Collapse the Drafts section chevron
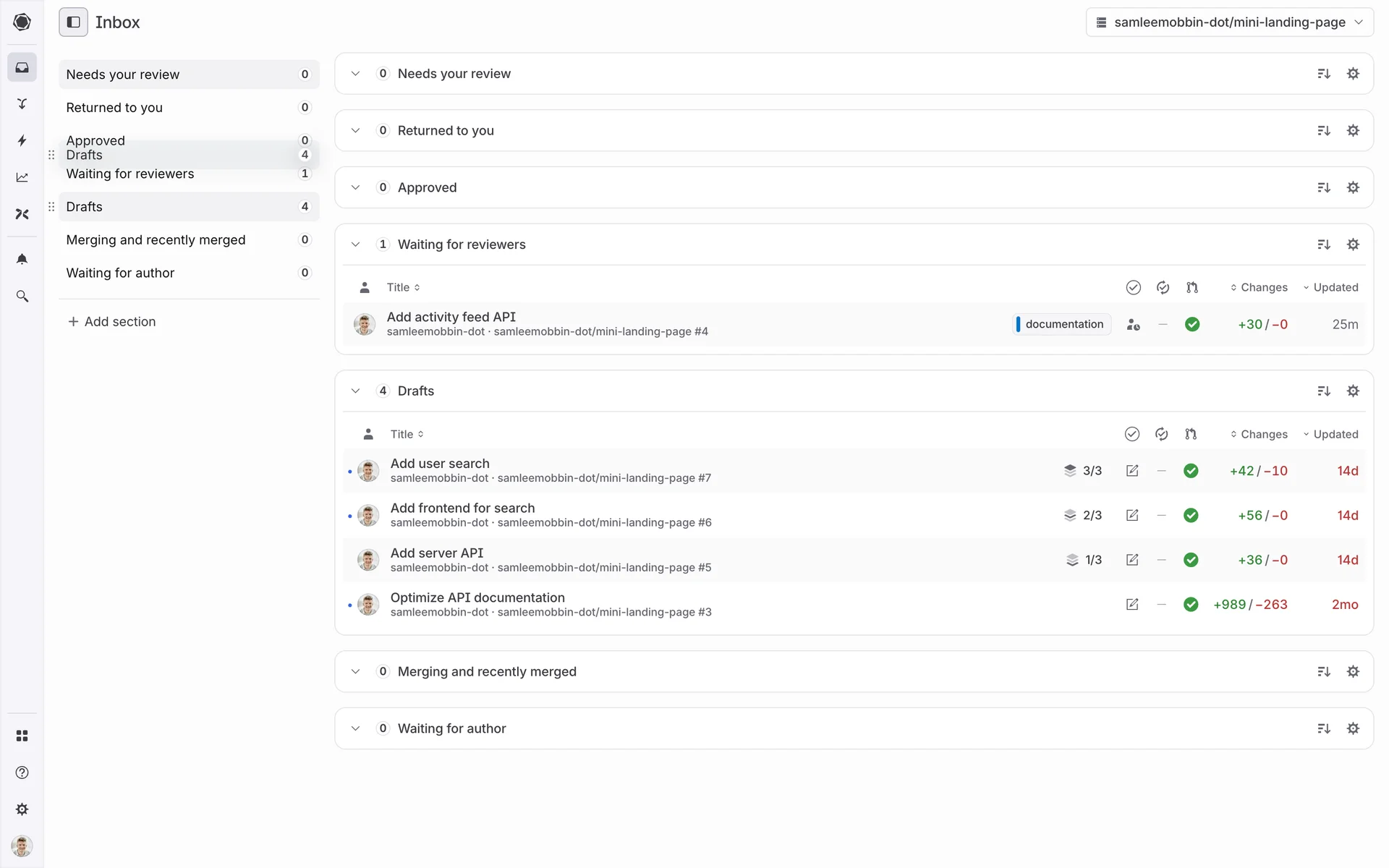The width and height of the screenshot is (1389, 868). (355, 391)
